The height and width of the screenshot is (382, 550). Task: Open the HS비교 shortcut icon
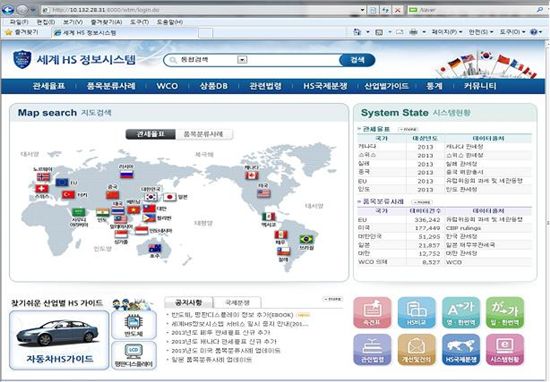[x=416, y=313]
